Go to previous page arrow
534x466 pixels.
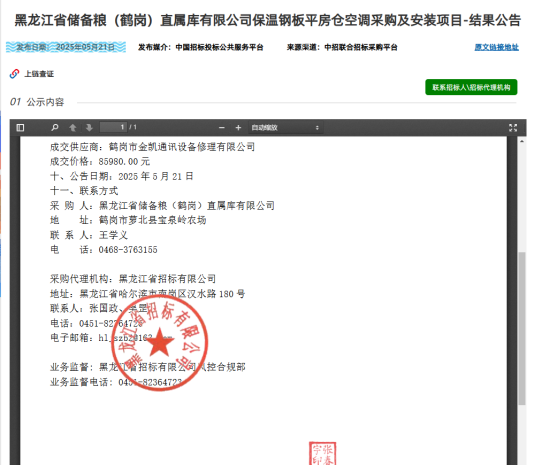73,127
